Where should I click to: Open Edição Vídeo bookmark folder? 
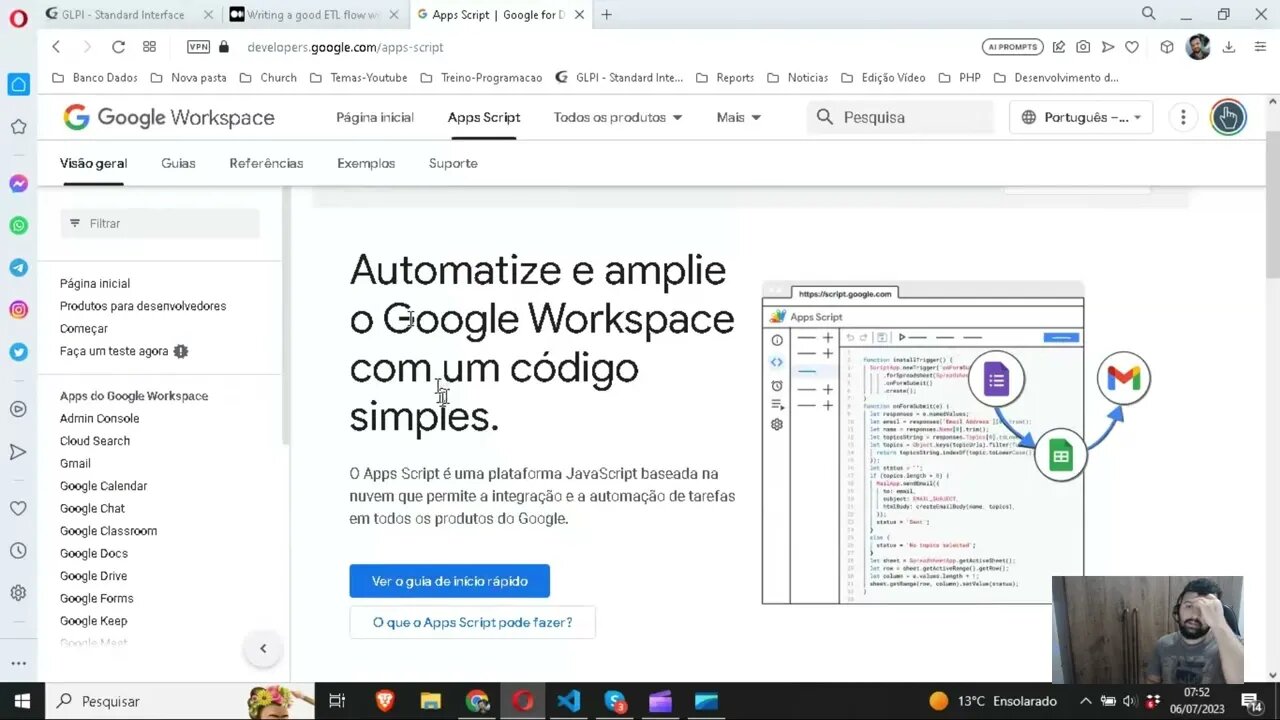click(x=883, y=77)
